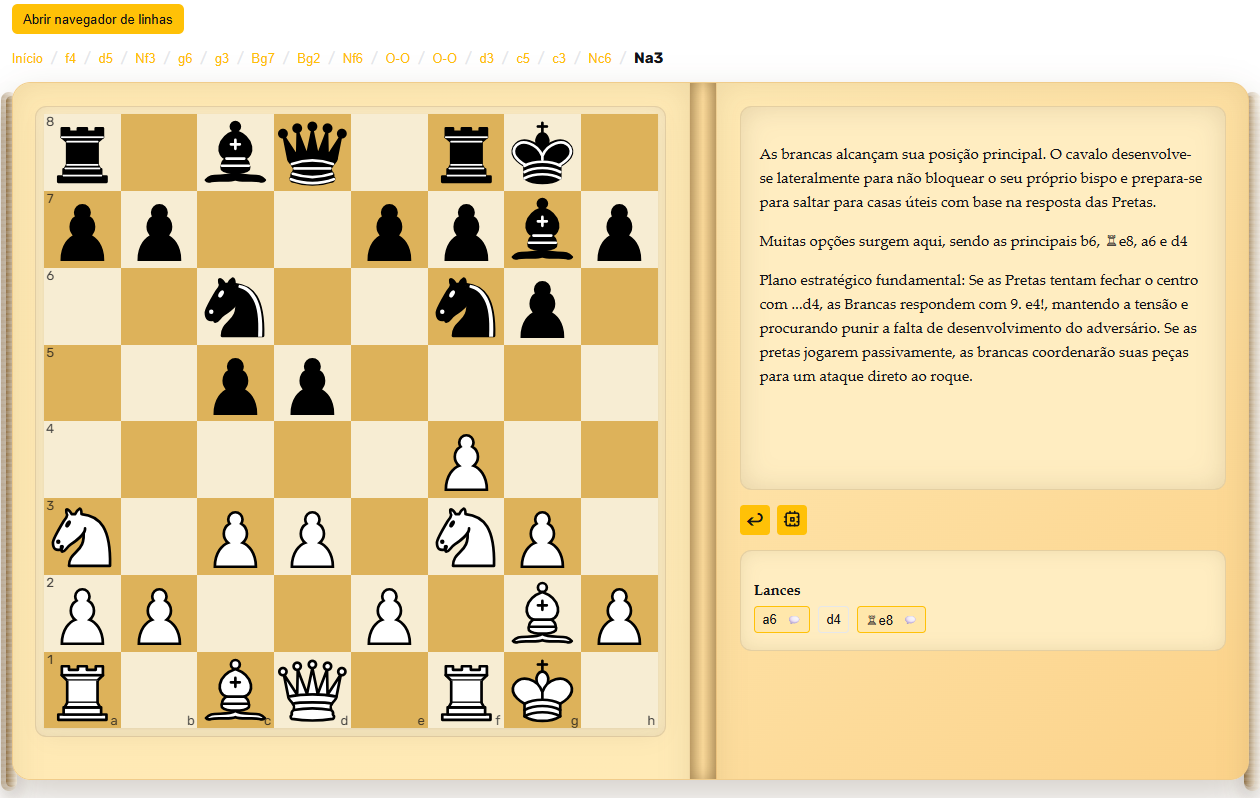Select the white king on g1

[x=543, y=691]
